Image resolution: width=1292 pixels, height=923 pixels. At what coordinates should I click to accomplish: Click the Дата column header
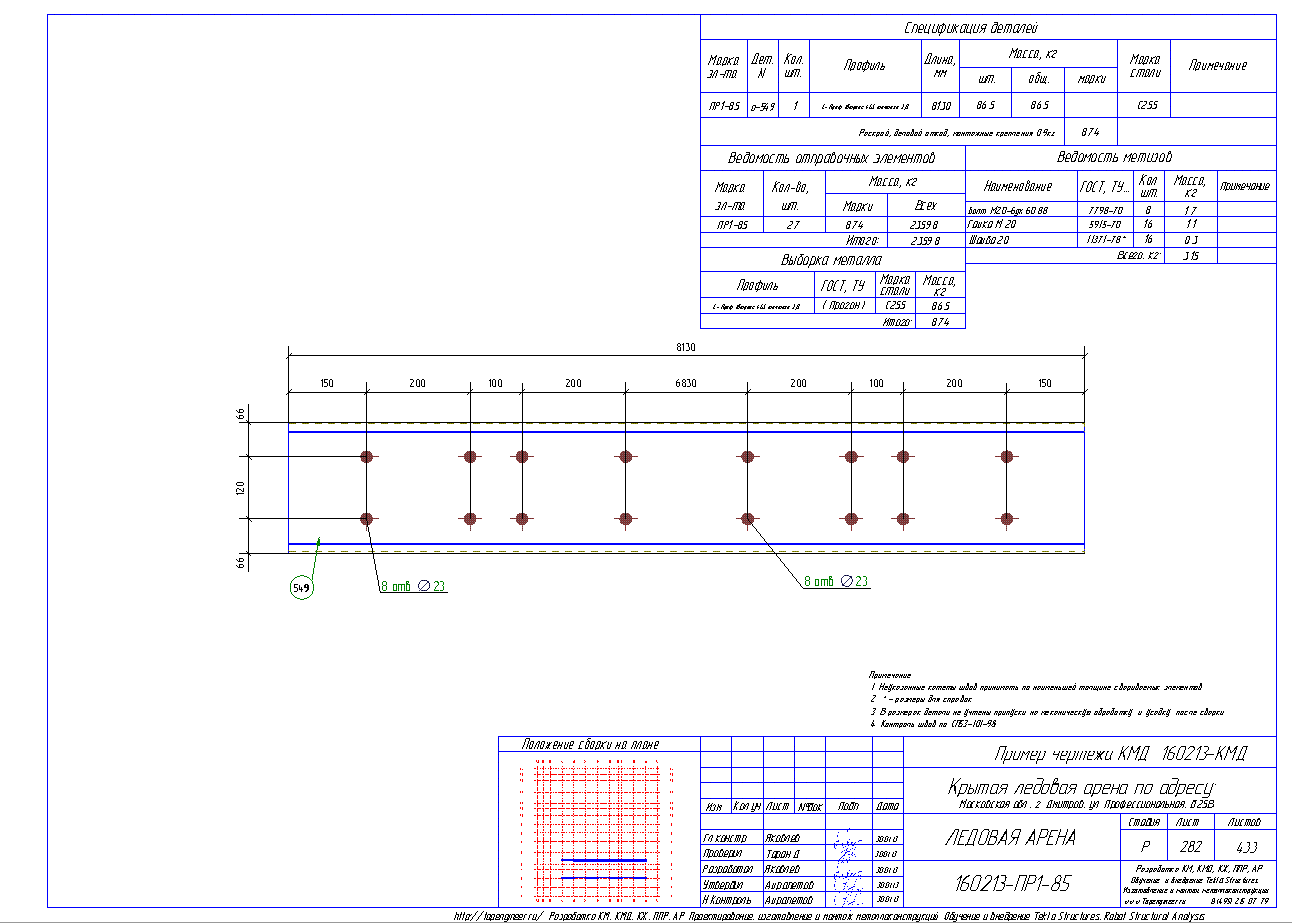click(887, 806)
